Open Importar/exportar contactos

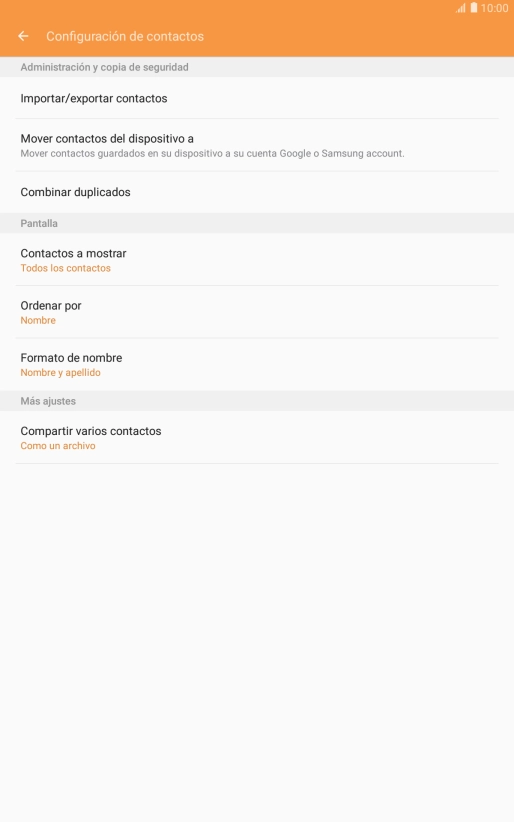(x=257, y=98)
